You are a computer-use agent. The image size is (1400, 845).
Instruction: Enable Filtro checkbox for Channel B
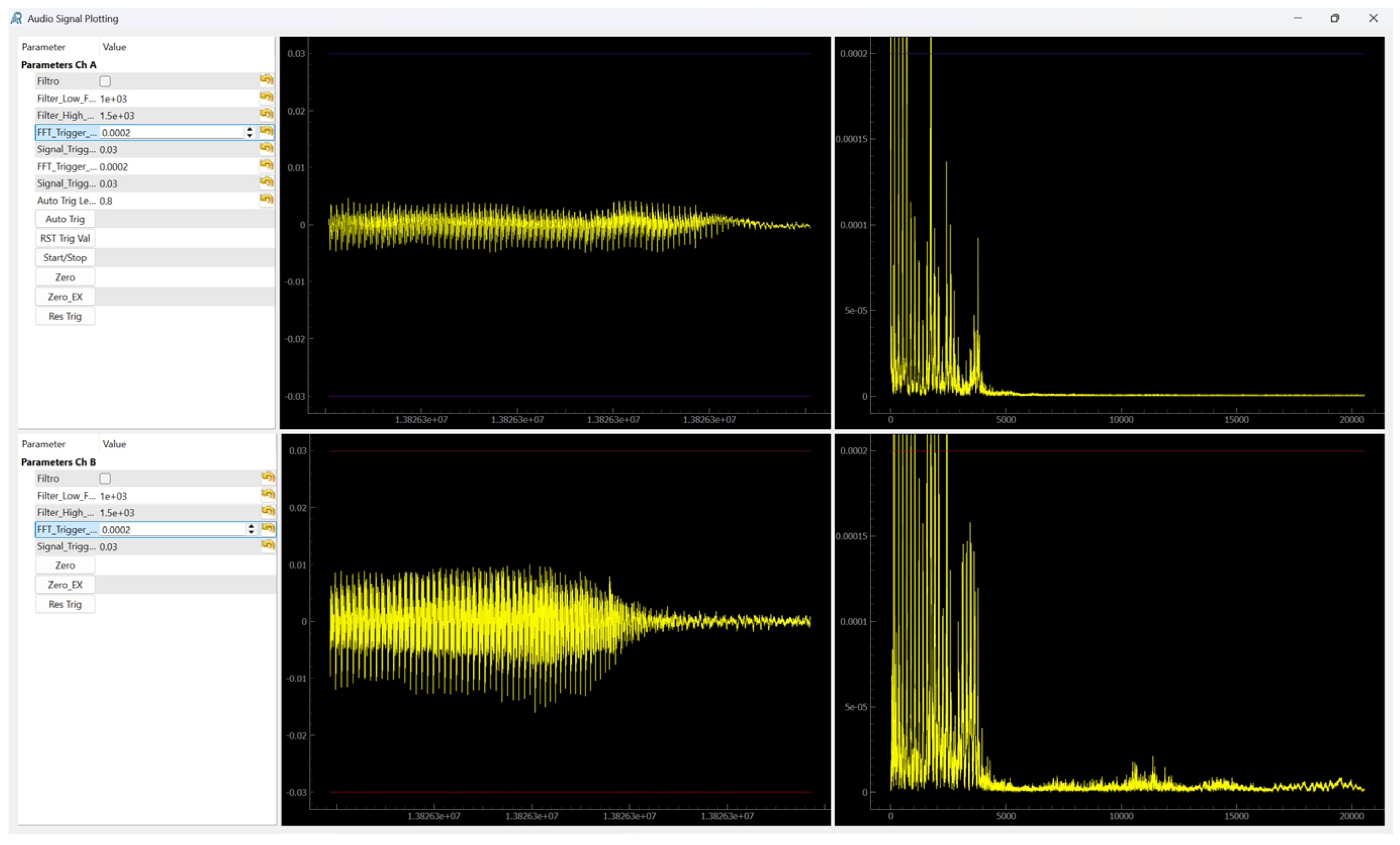105,479
